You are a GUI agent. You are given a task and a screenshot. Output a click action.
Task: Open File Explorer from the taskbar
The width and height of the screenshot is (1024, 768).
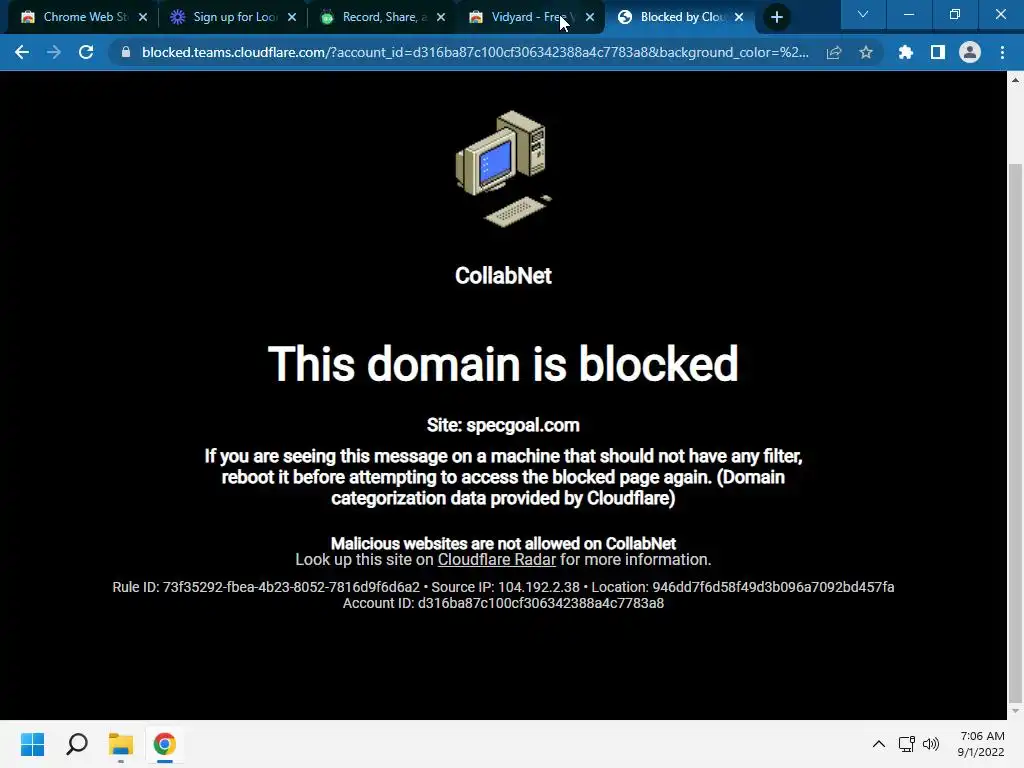121,744
